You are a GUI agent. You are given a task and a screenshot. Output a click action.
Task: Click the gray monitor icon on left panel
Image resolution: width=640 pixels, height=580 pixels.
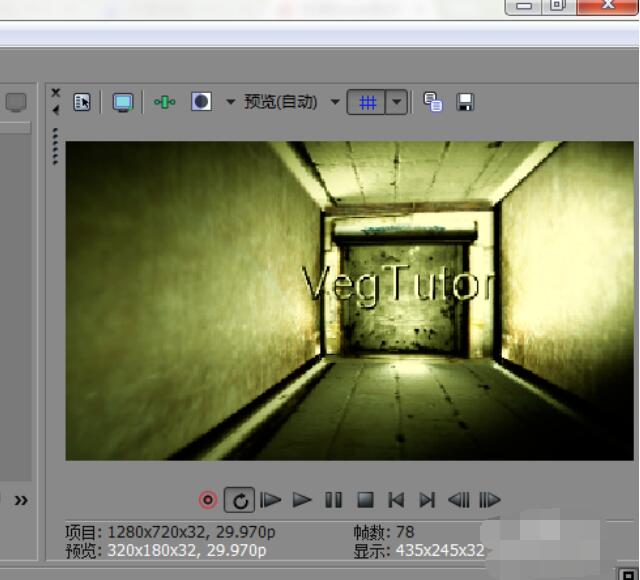(x=16, y=102)
